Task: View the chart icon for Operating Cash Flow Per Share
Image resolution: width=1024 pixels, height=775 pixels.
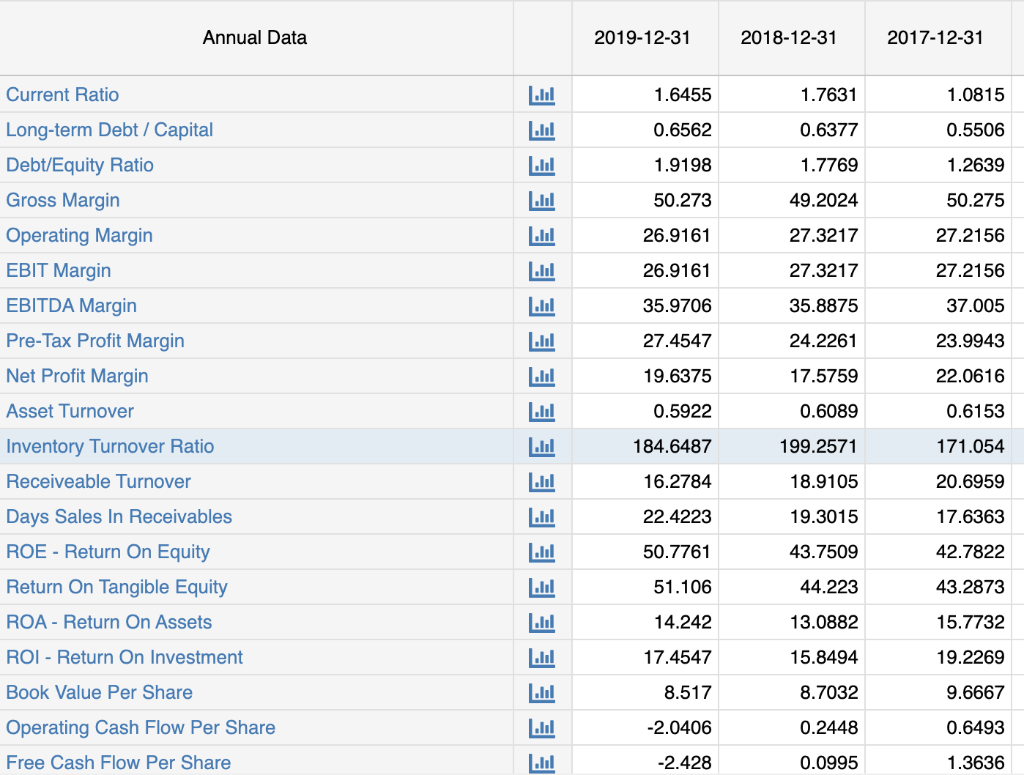Action: [x=542, y=728]
